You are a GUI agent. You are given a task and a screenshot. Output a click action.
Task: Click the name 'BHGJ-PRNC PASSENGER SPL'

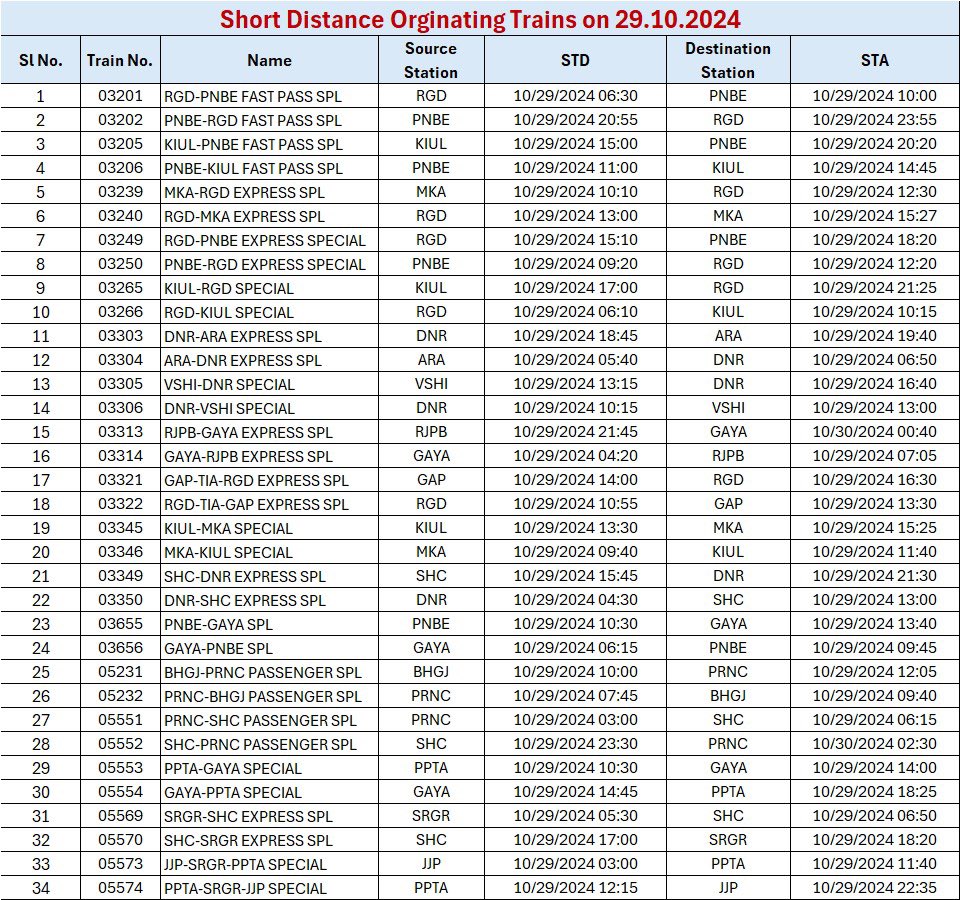pos(263,673)
